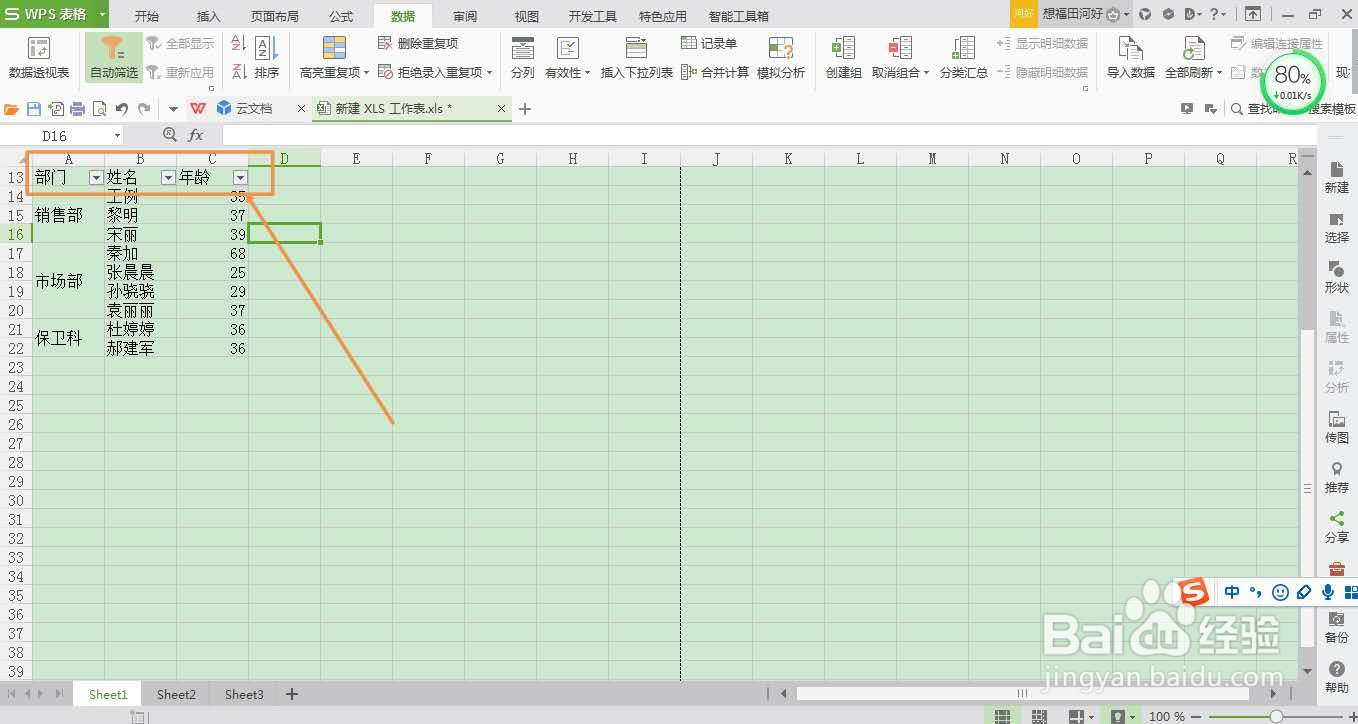Add a new sheet with plus button
The height and width of the screenshot is (724, 1358).
click(292, 694)
